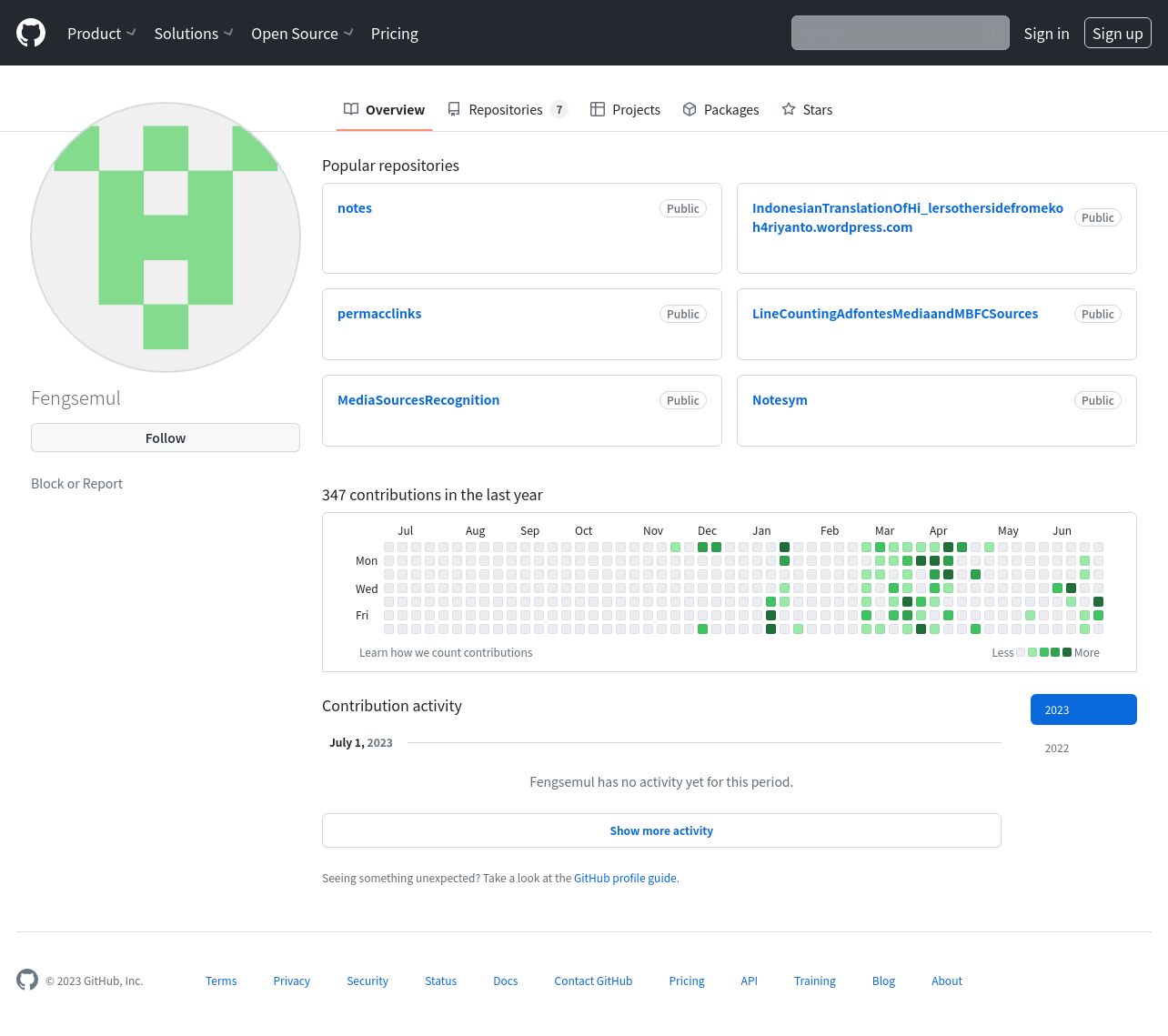This screenshot has height=1036, width=1168.
Task: Open the About footer link
Action: point(947,981)
